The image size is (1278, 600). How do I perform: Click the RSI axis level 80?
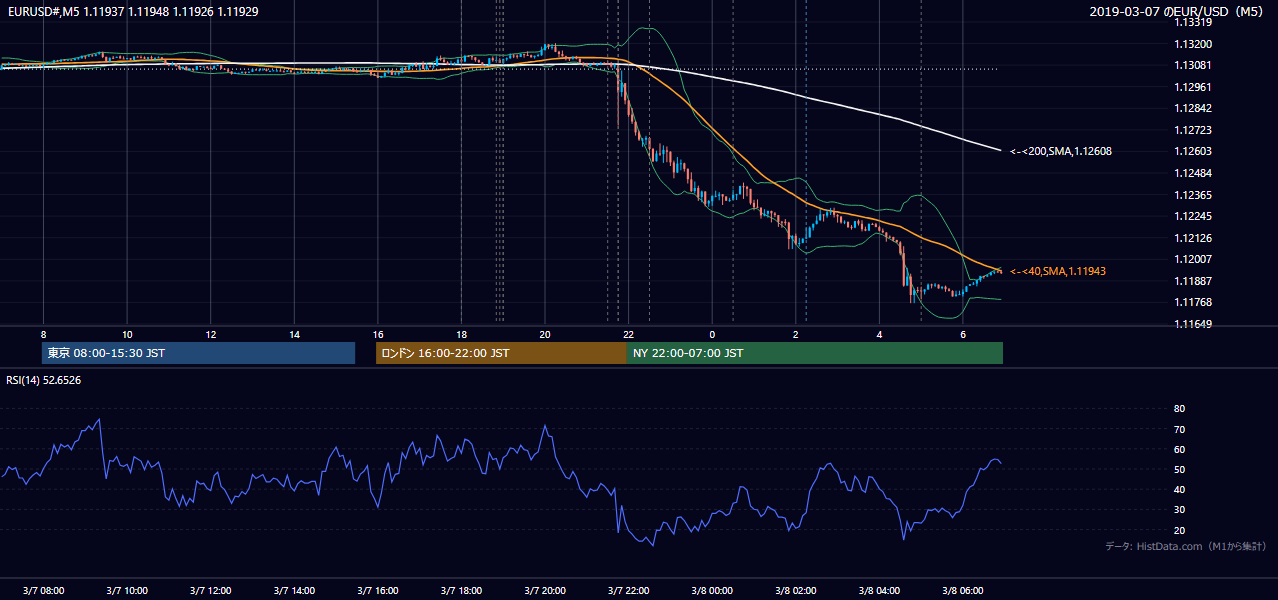point(1180,409)
